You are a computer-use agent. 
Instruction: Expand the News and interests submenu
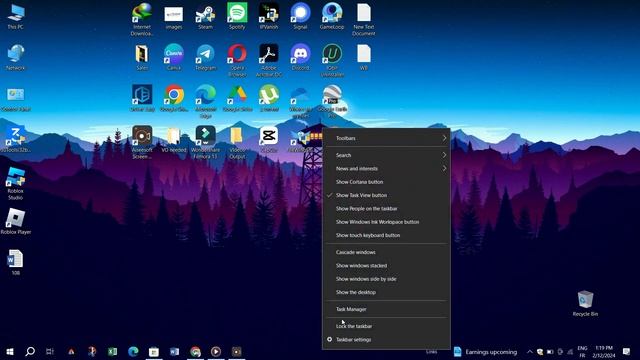pyautogui.click(x=386, y=169)
